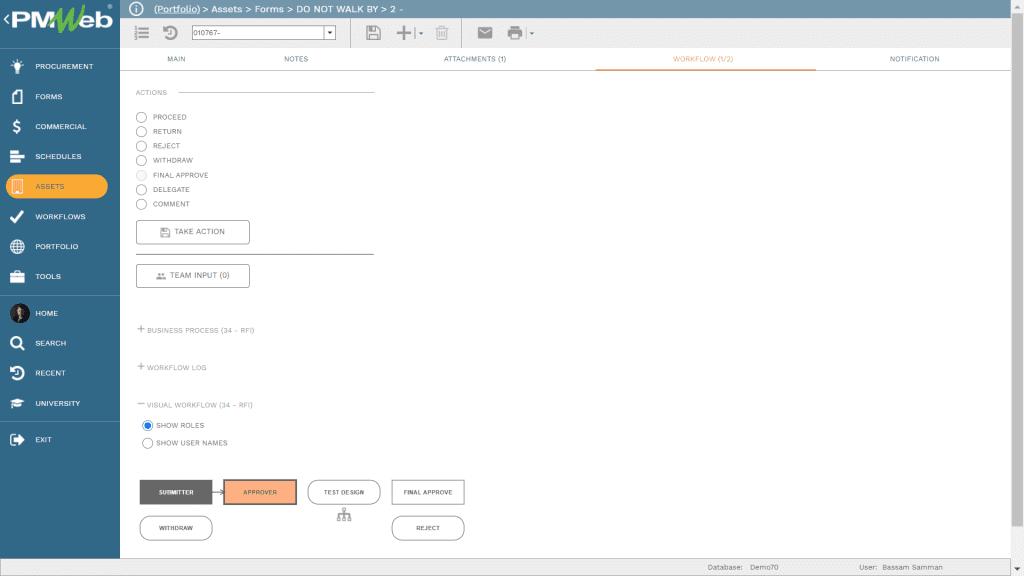Viewport: 1024px width, 576px height.
Task: Click the Withdraw workflow node
Action: (176, 528)
